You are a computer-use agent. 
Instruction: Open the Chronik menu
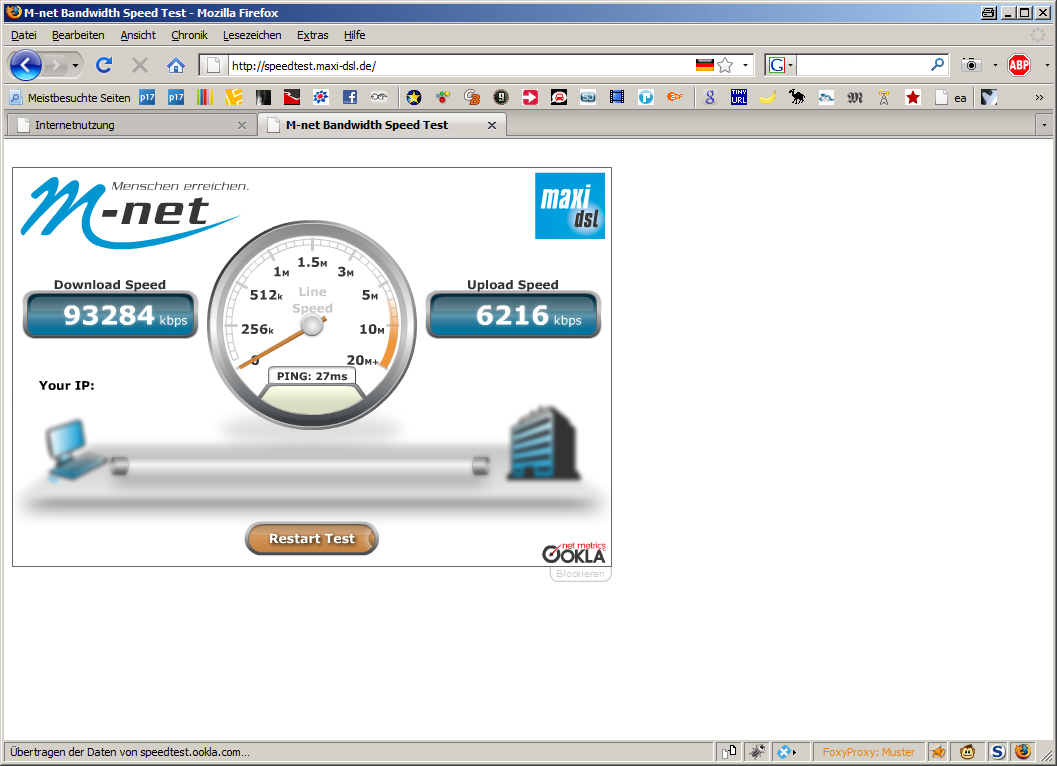pos(189,35)
